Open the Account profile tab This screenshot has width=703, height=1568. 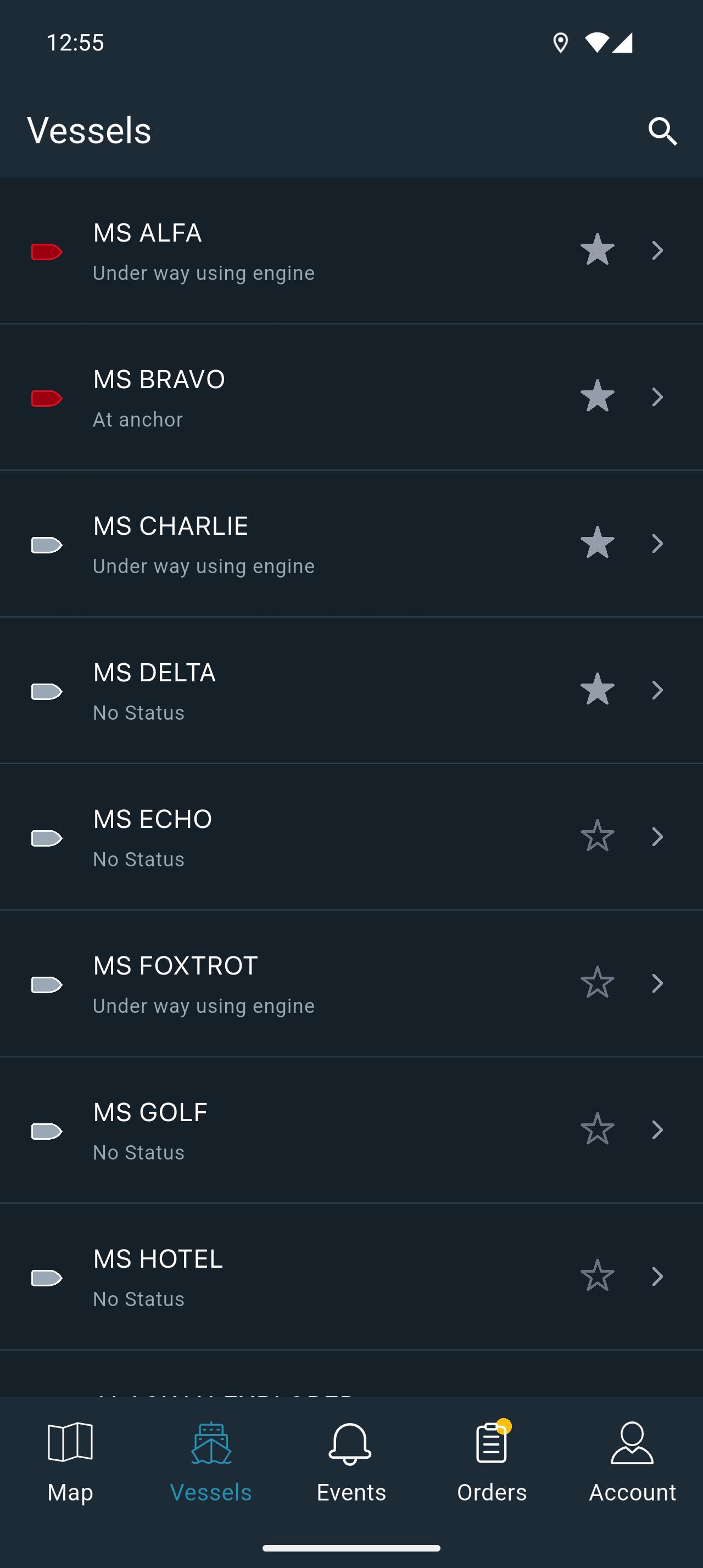point(632,1461)
